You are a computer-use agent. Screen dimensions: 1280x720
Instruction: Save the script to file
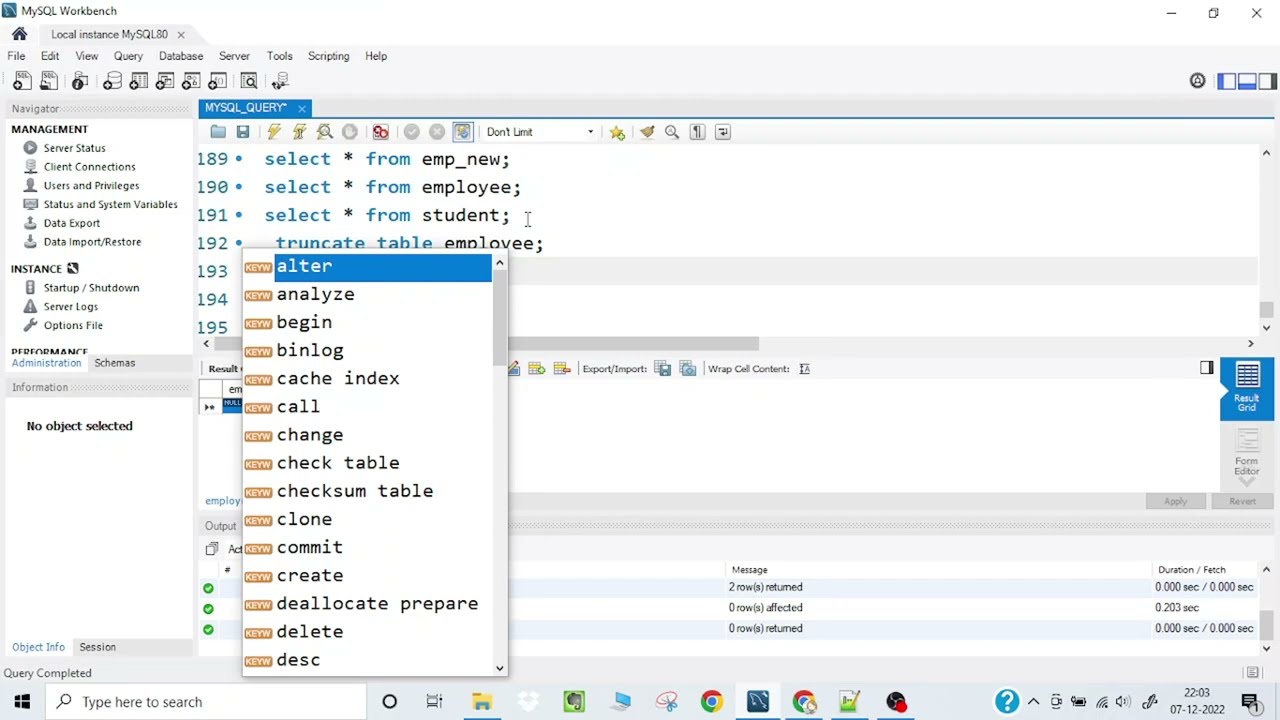(x=243, y=132)
